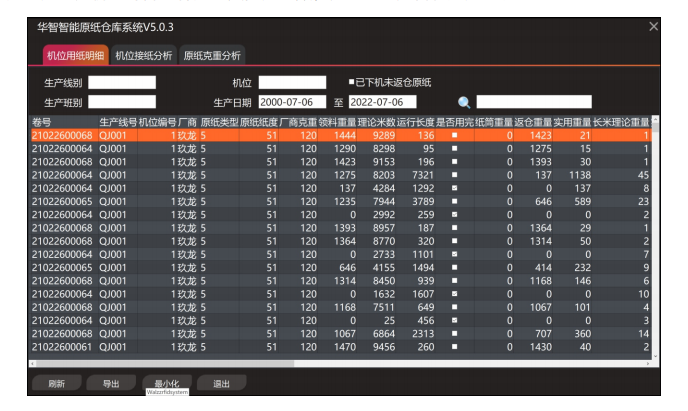The image size is (688, 411).
Task: Click the search text box beside magnifier
Action: pos(534,102)
